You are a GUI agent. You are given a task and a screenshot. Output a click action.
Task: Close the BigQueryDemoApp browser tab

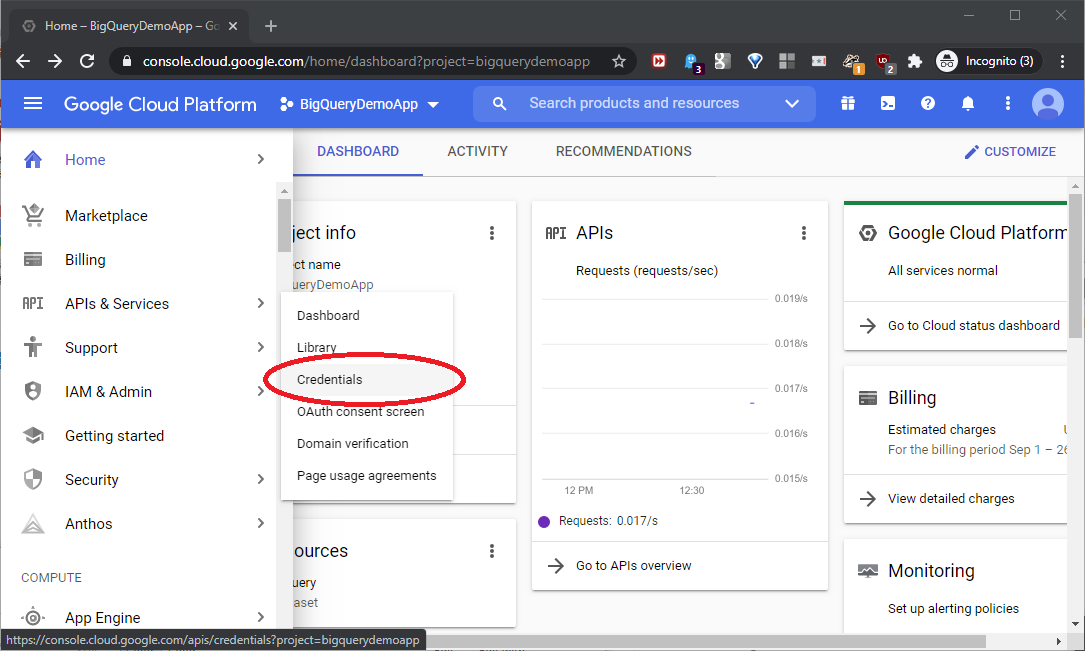[232, 26]
